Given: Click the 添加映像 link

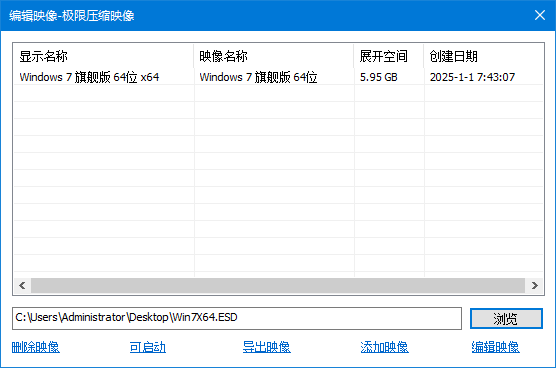Looking at the screenshot, I should click(x=384, y=347).
